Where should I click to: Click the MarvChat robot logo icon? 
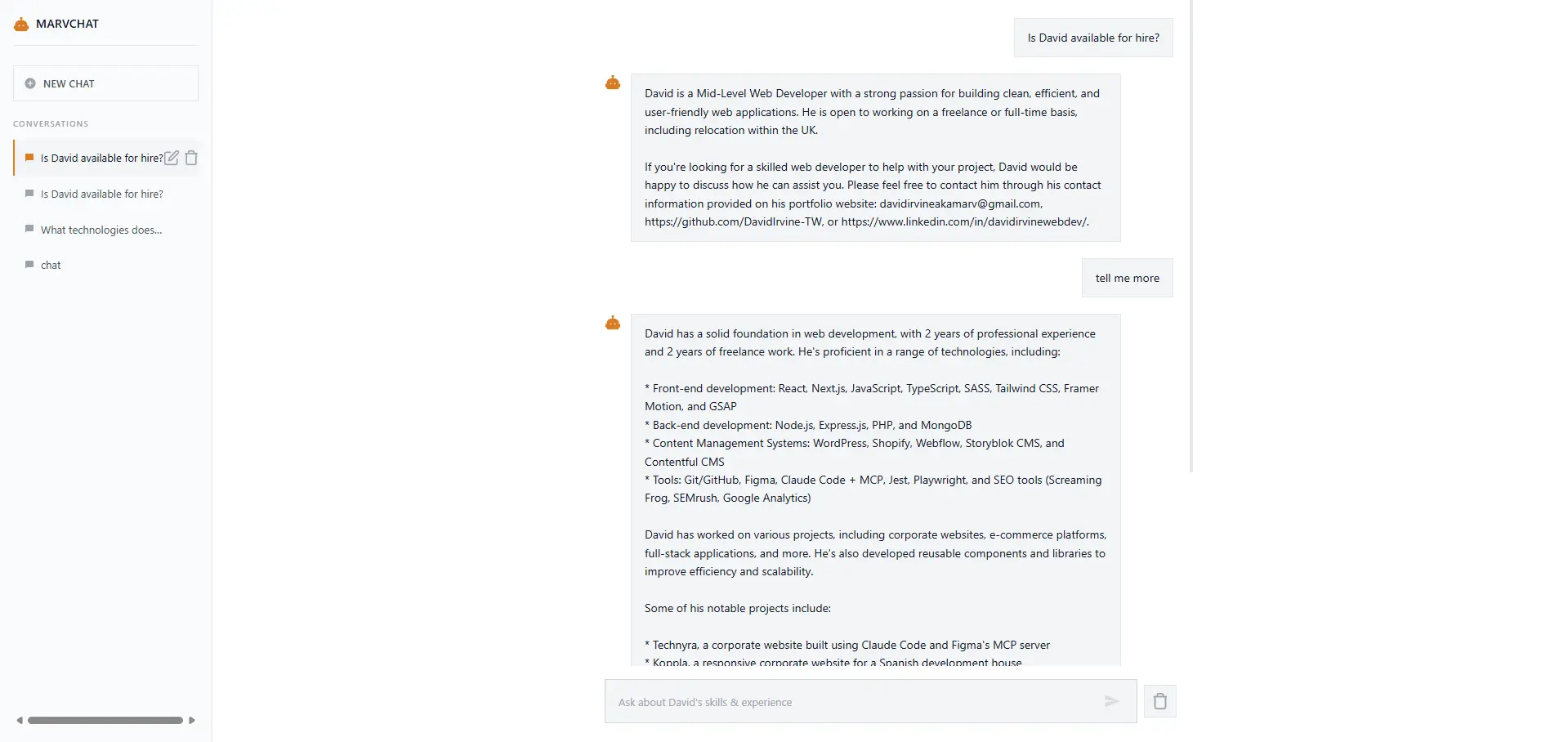[21, 25]
